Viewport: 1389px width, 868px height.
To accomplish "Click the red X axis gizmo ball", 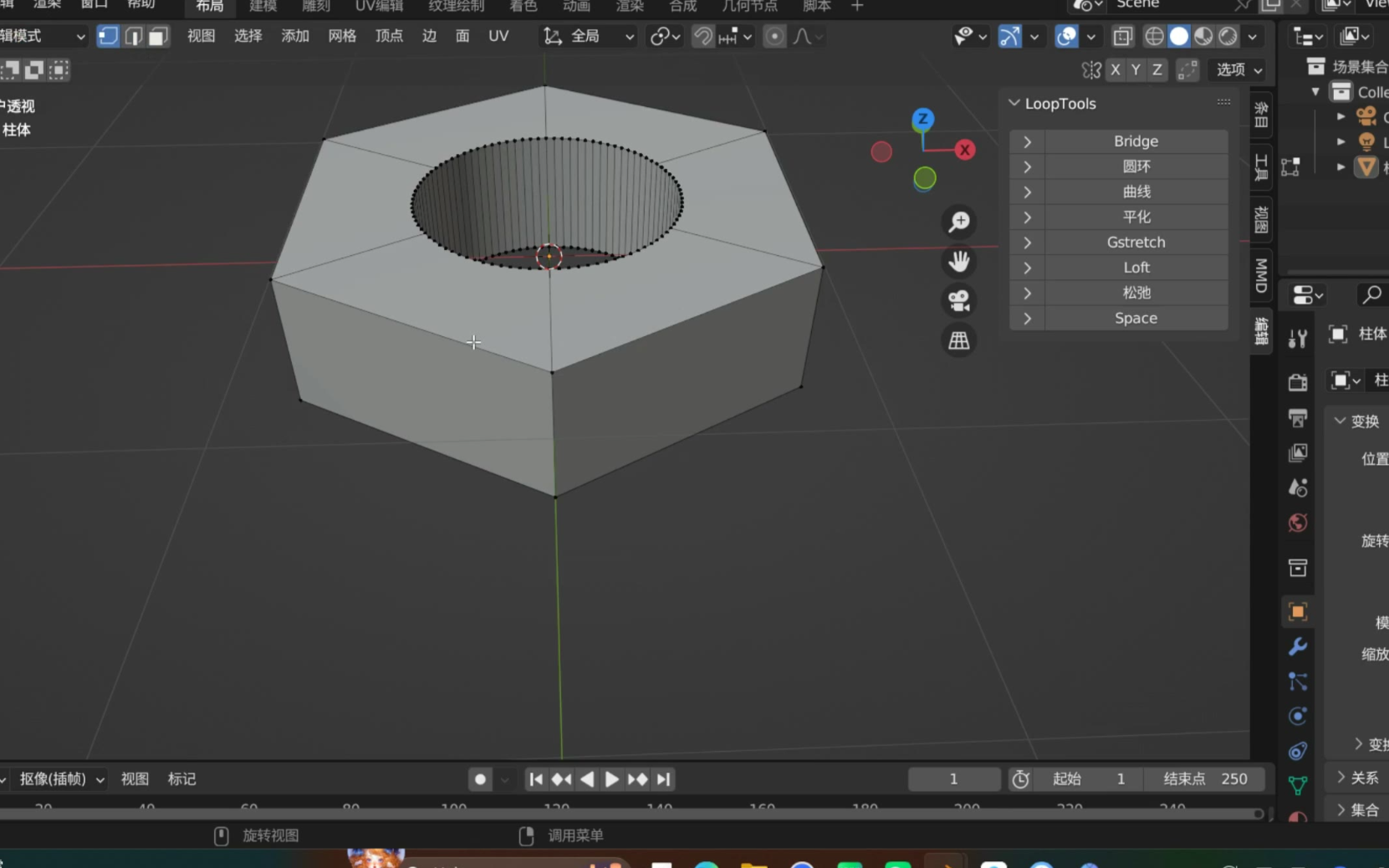I will 965,151.
